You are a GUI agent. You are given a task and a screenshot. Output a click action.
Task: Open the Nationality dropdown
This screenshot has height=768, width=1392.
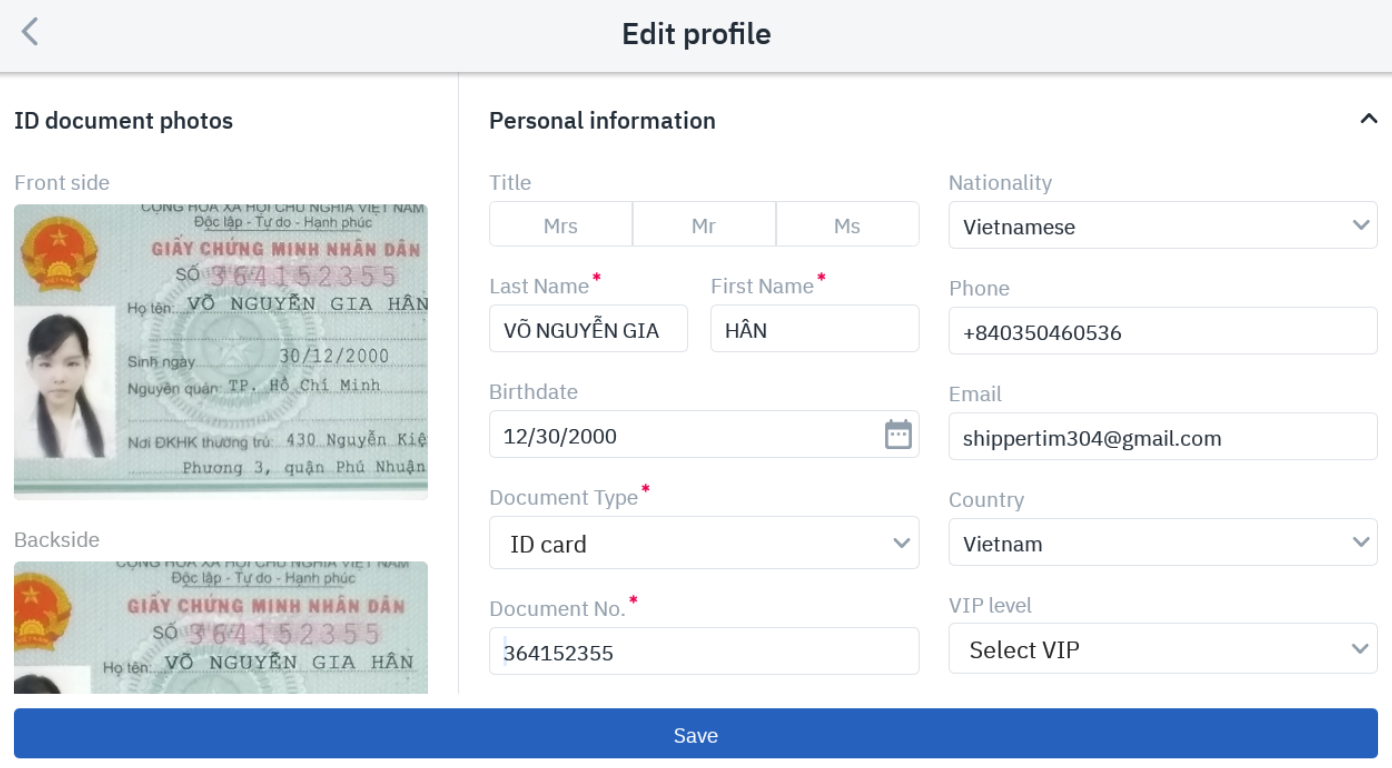pyautogui.click(x=1162, y=226)
